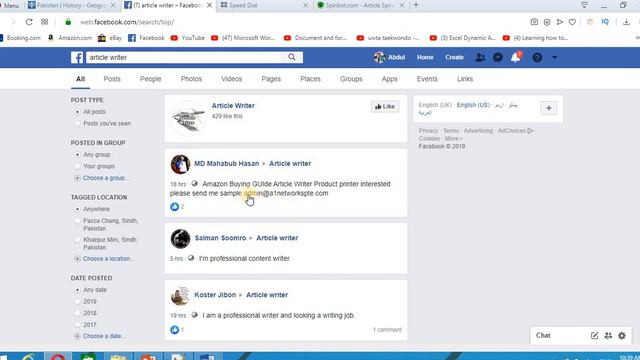Open the YouTube bookmark

(x=188, y=38)
